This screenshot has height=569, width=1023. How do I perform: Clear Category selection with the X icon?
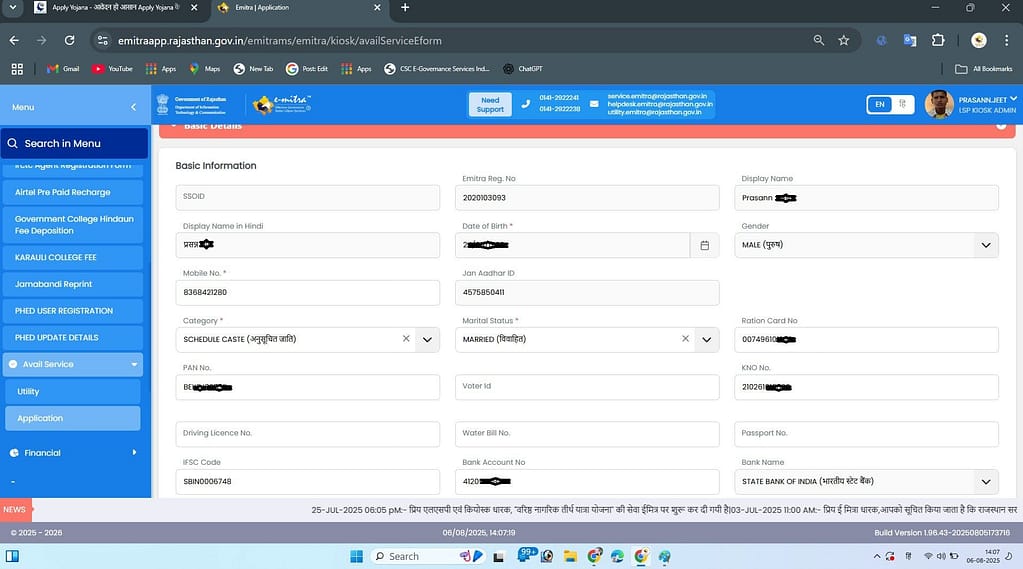[x=406, y=339]
